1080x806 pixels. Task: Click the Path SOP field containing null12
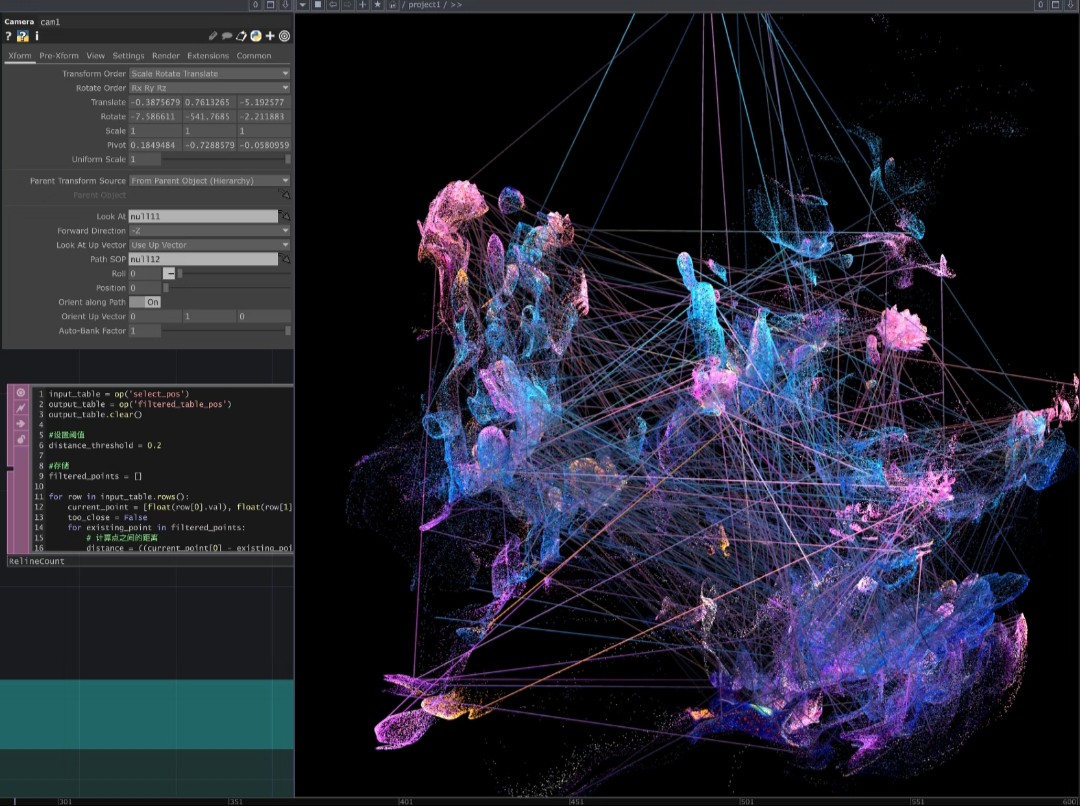[203, 259]
